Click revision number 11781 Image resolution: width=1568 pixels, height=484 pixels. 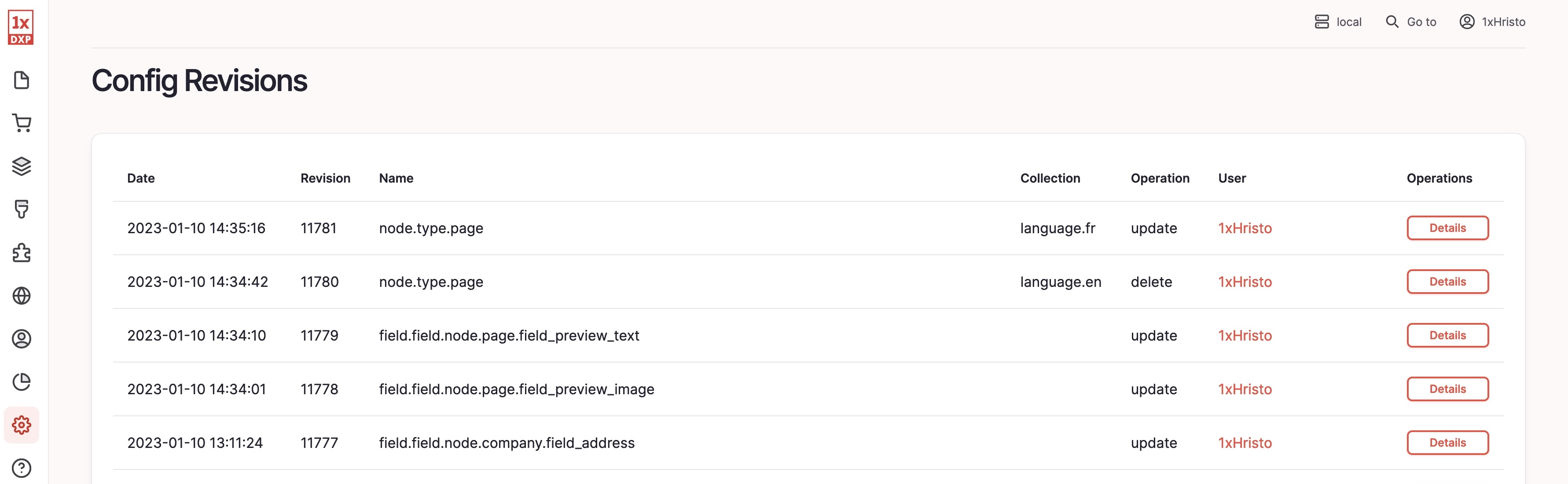pyautogui.click(x=318, y=228)
